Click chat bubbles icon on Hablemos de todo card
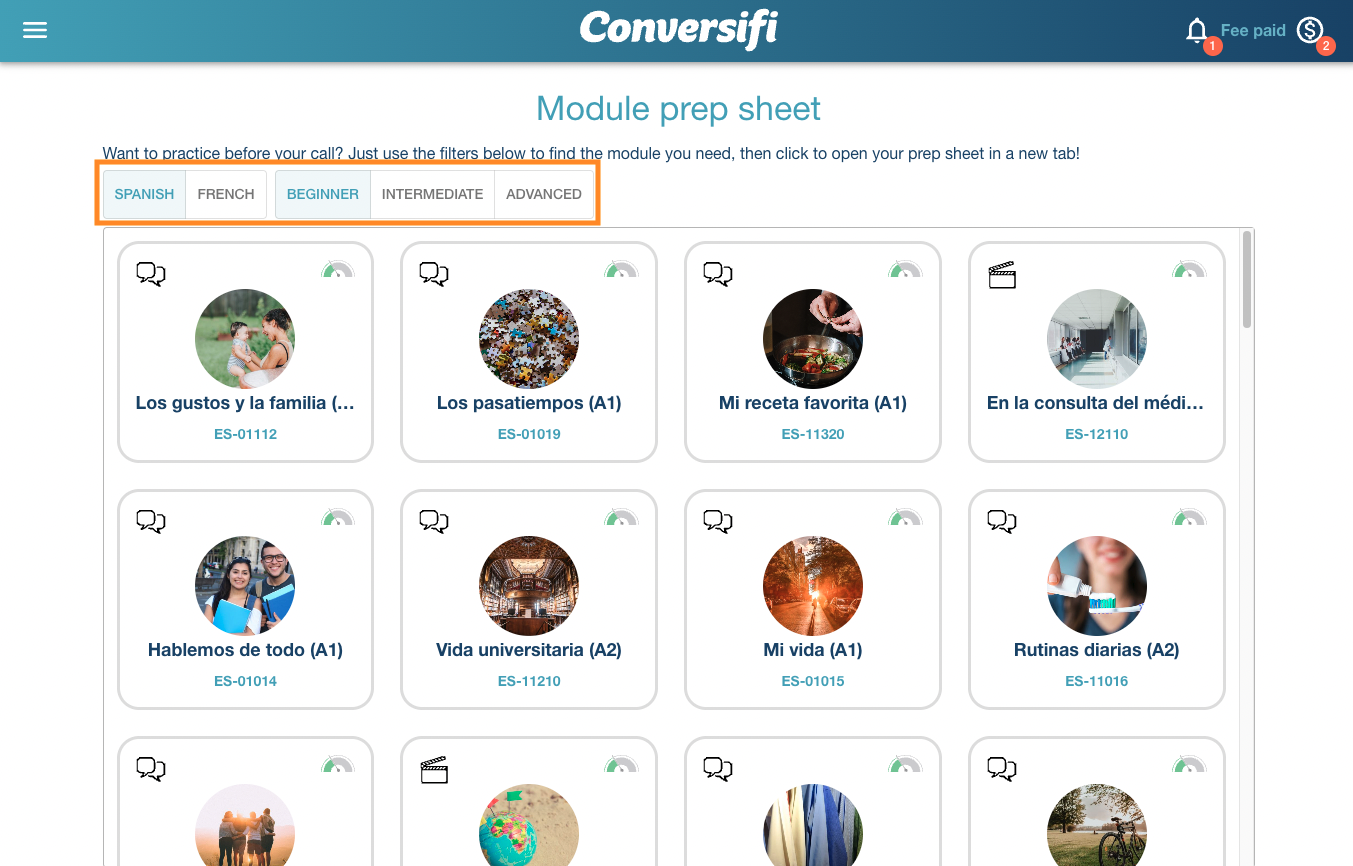The image size is (1353, 866). point(151,521)
